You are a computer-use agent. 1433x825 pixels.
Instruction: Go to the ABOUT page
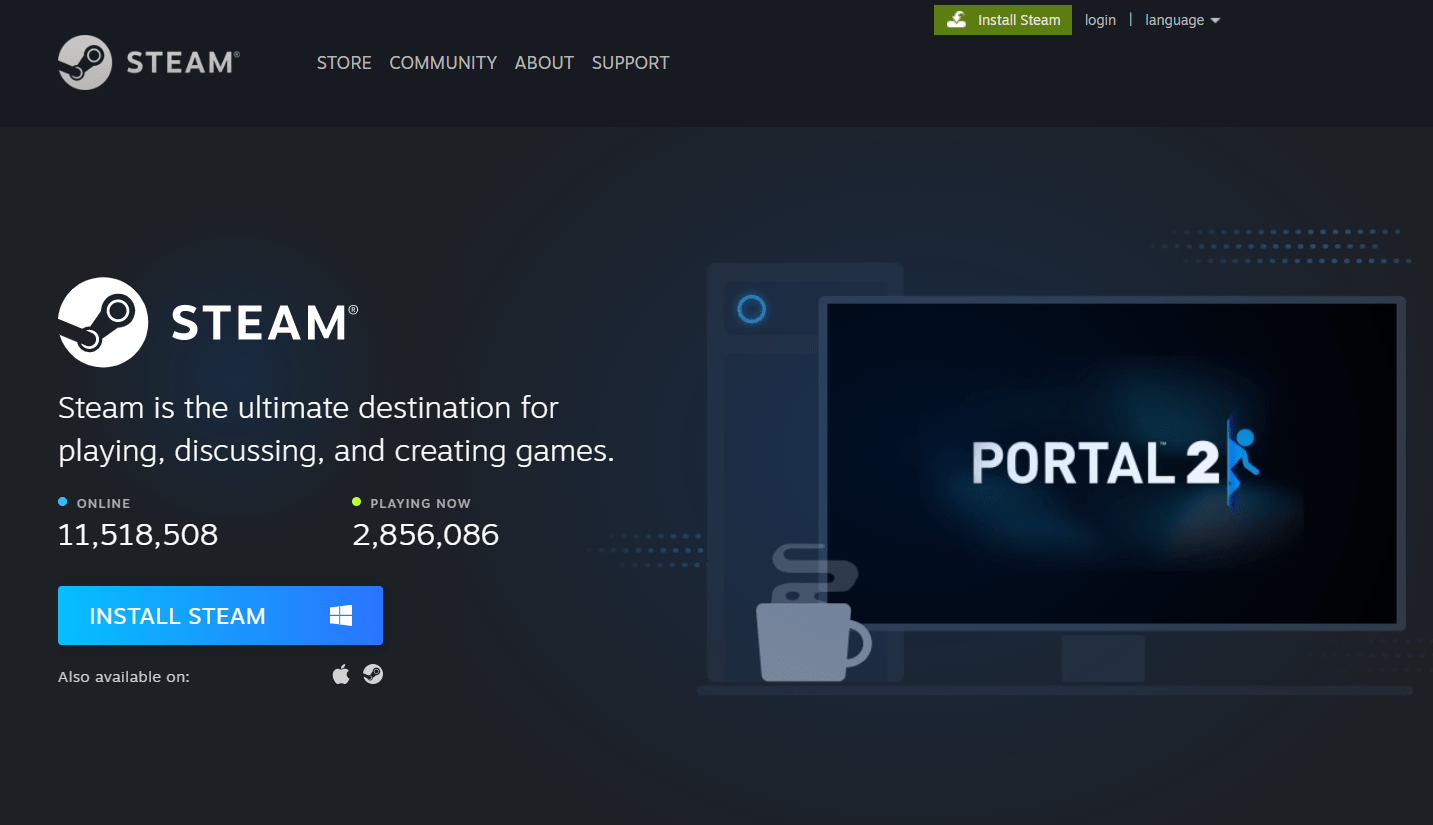coord(544,62)
